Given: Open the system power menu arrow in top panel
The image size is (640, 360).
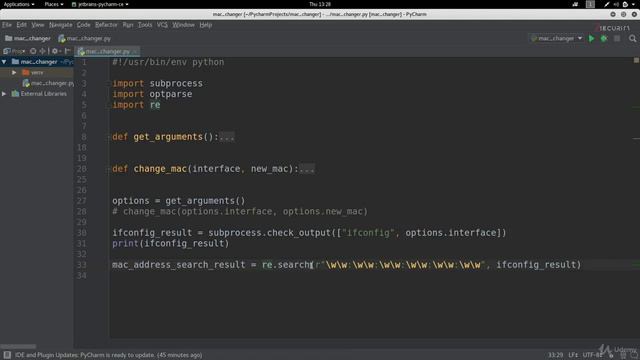Looking at the screenshot, I should point(633,4).
